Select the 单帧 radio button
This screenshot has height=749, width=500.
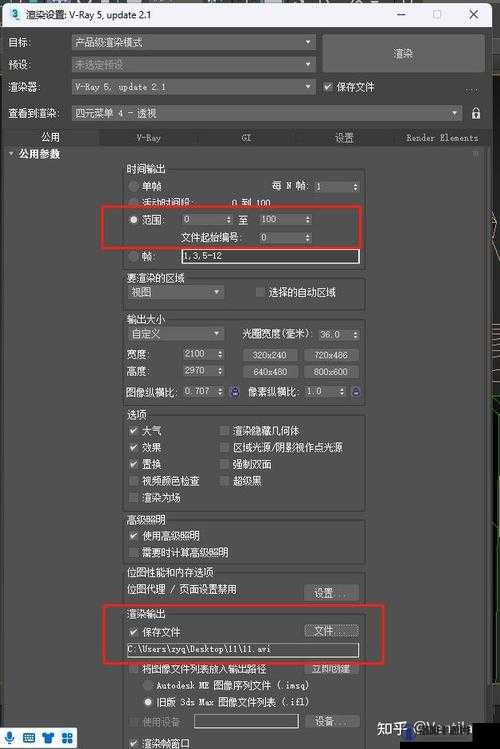click(133, 185)
